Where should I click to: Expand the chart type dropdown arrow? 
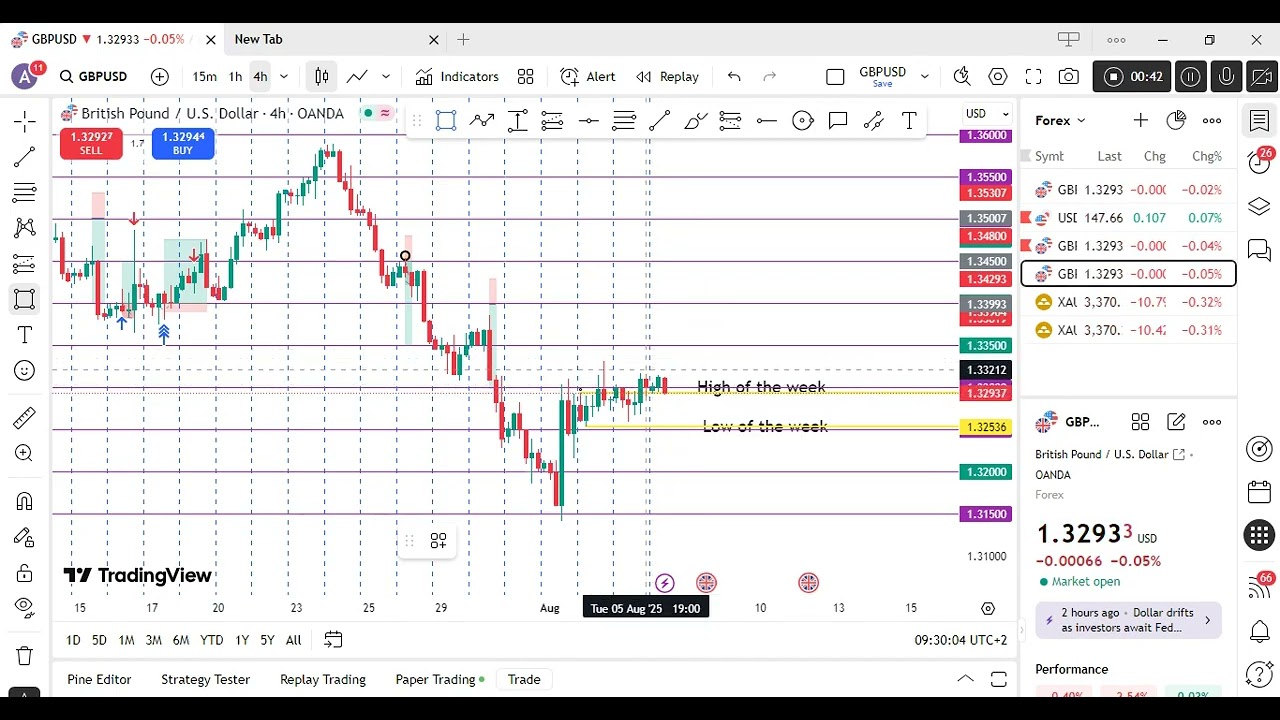click(386, 77)
